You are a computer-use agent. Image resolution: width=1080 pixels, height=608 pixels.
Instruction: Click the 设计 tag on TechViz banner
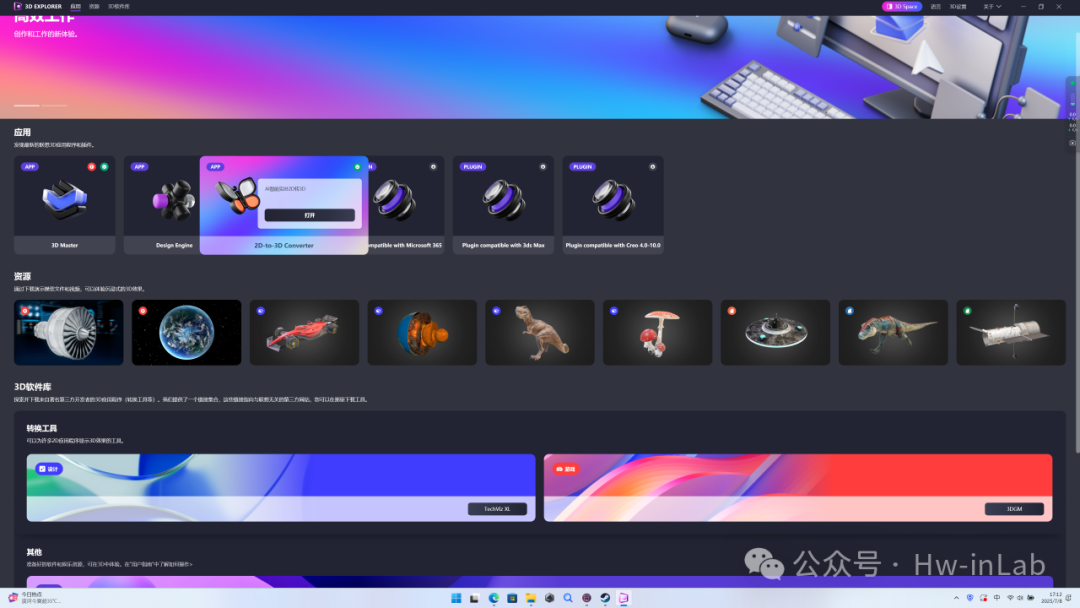pyautogui.click(x=49, y=469)
